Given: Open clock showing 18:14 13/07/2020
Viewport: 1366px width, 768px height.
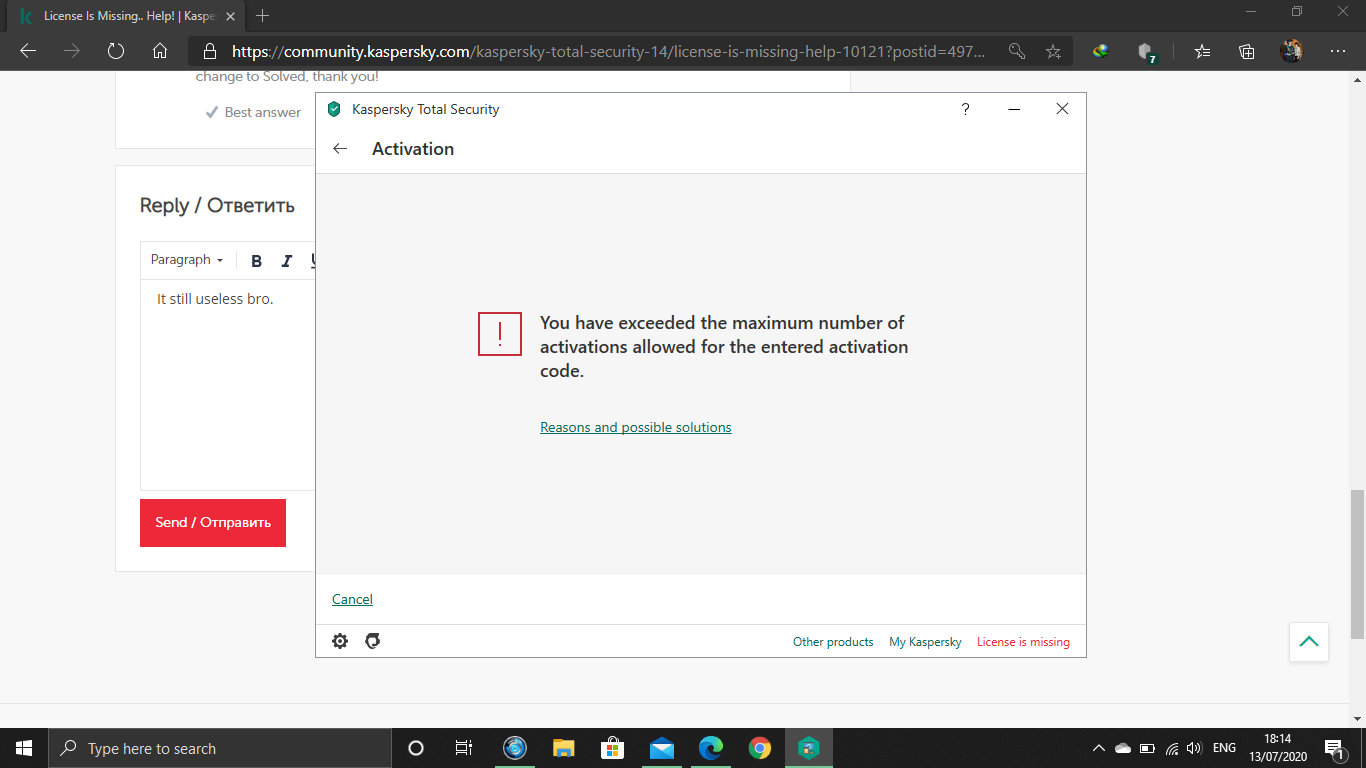Looking at the screenshot, I should tap(1277, 748).
